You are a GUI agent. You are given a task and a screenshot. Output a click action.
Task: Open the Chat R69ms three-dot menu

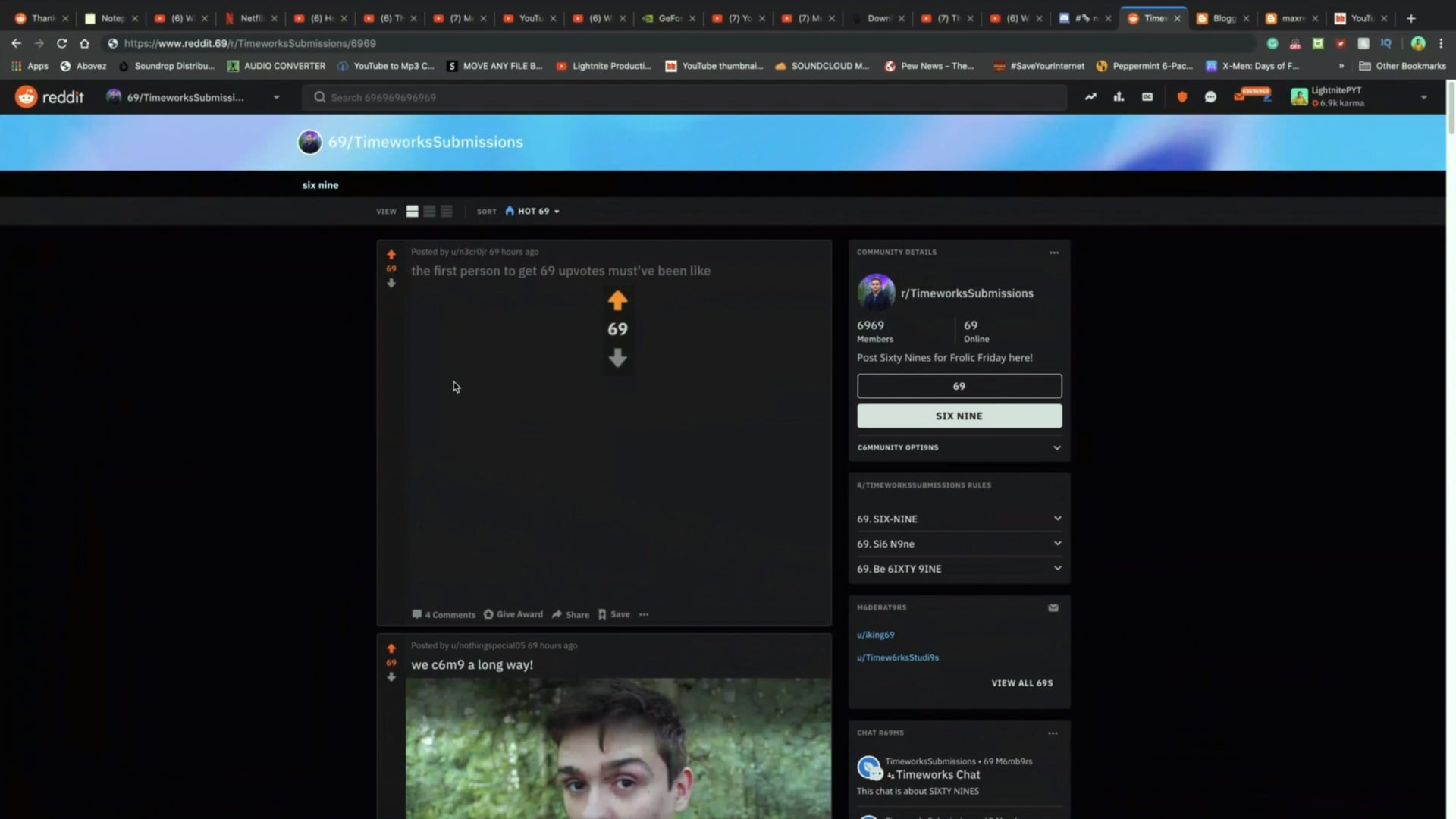coord(1053,733)
